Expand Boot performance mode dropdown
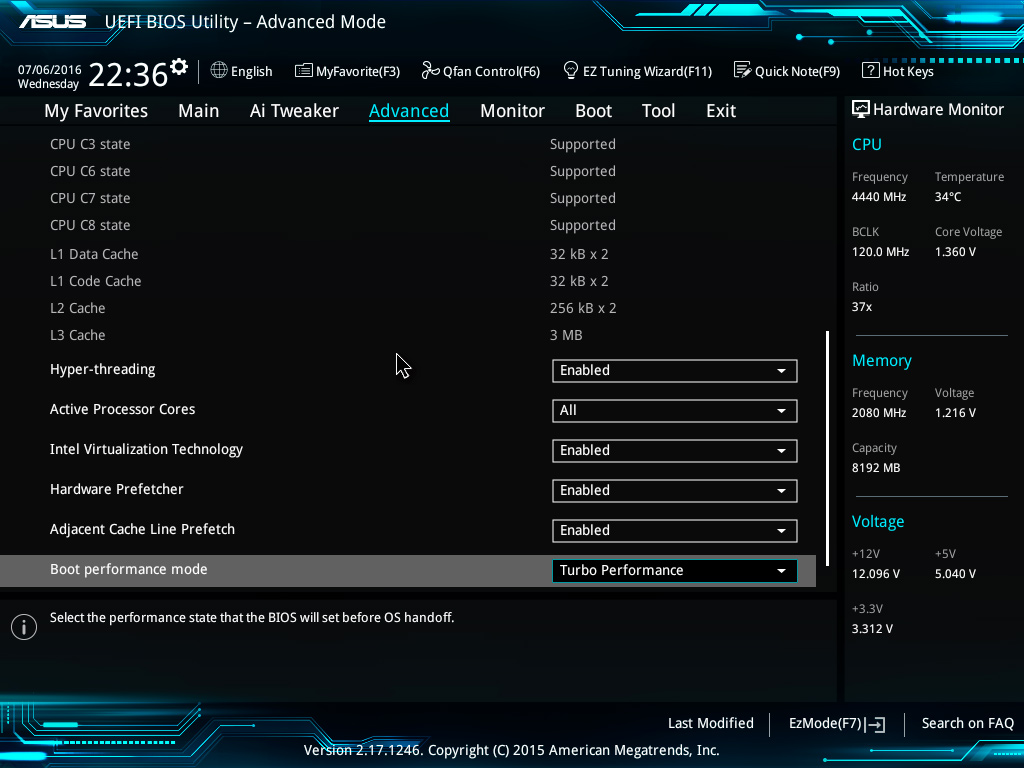Viewport: 1024px width, 768px height. [x=674, y=571]
